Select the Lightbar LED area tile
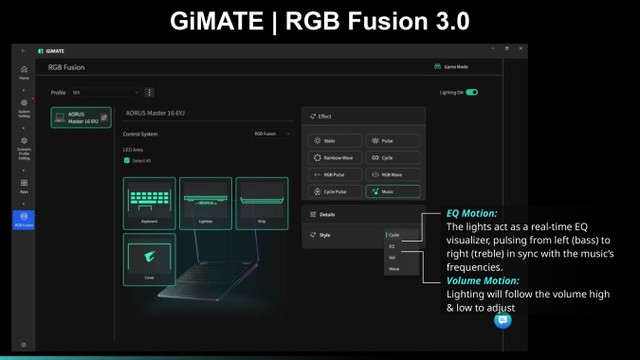 206,203
